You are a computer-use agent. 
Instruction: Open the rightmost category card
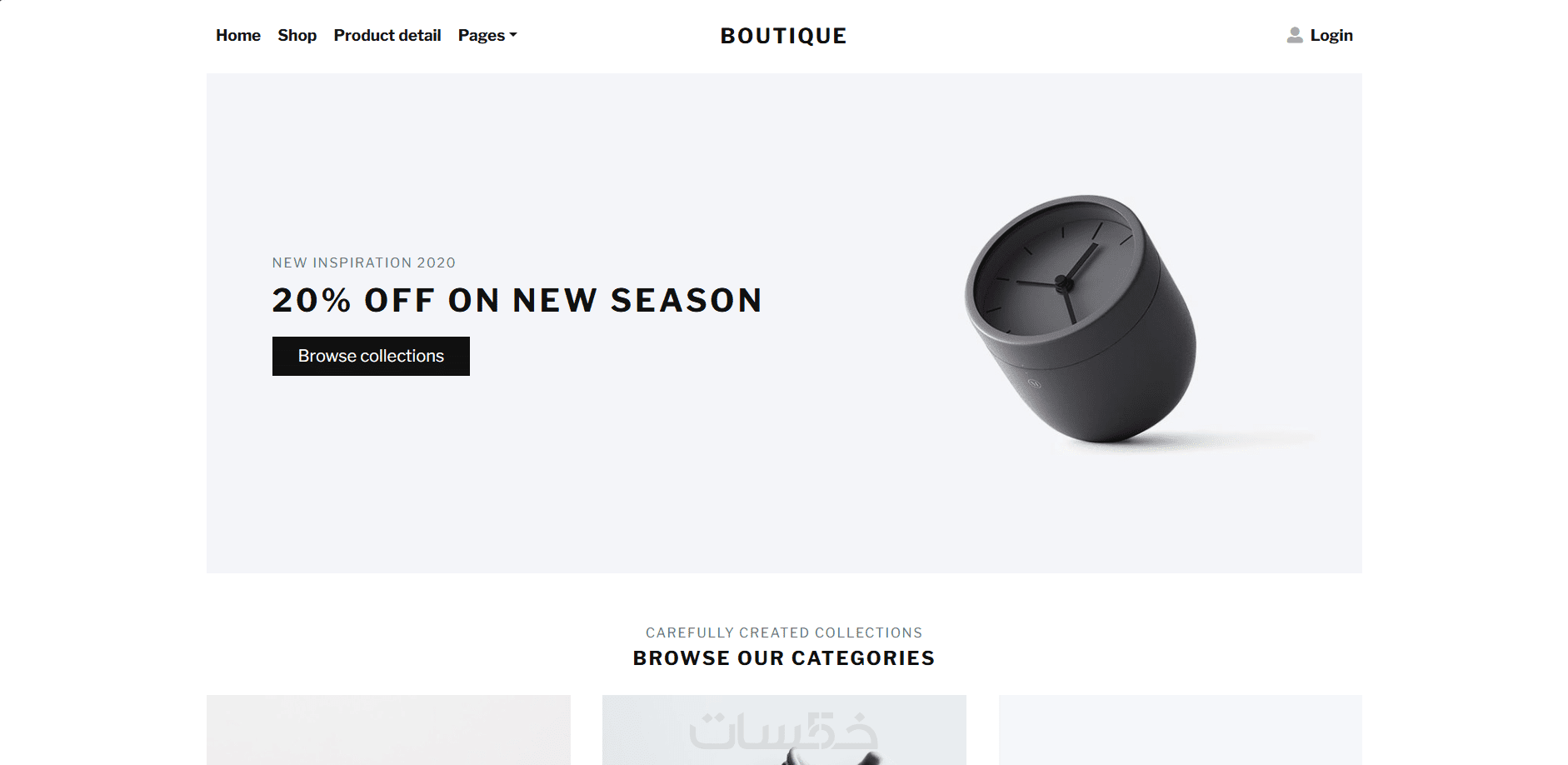coord(1180,730)
